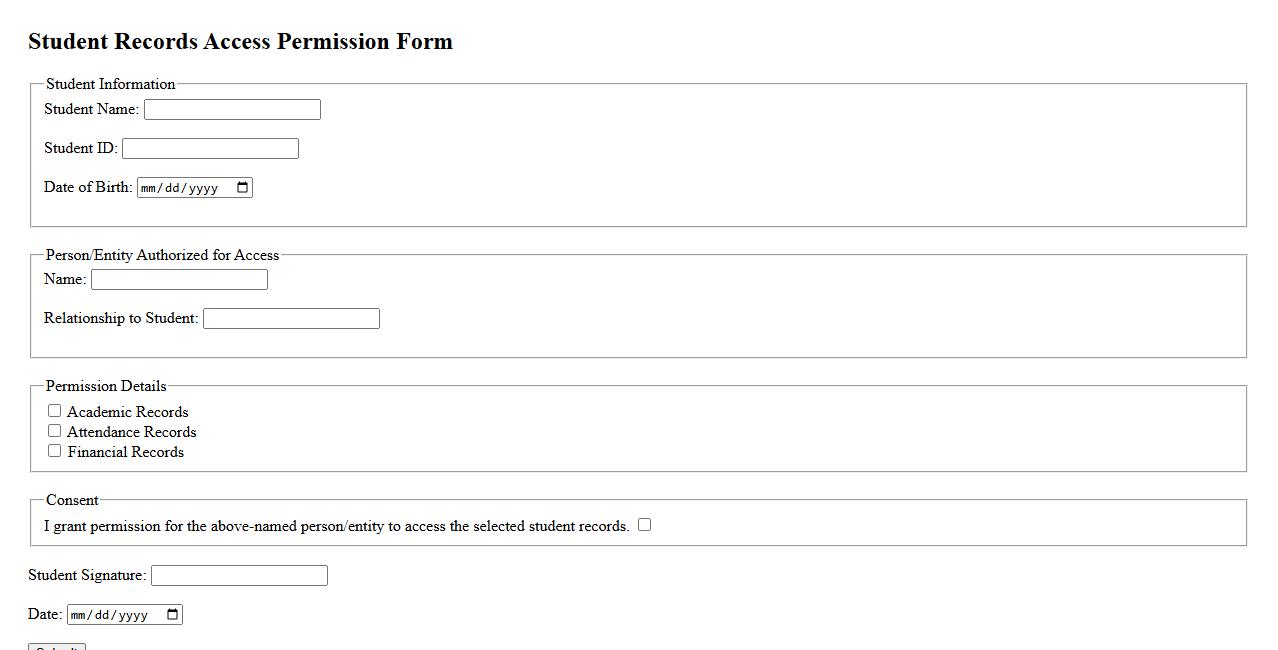Enable the Attendance Records checkbox
The height and width of the screenshot is (650, 1278).
click(55, 431)
